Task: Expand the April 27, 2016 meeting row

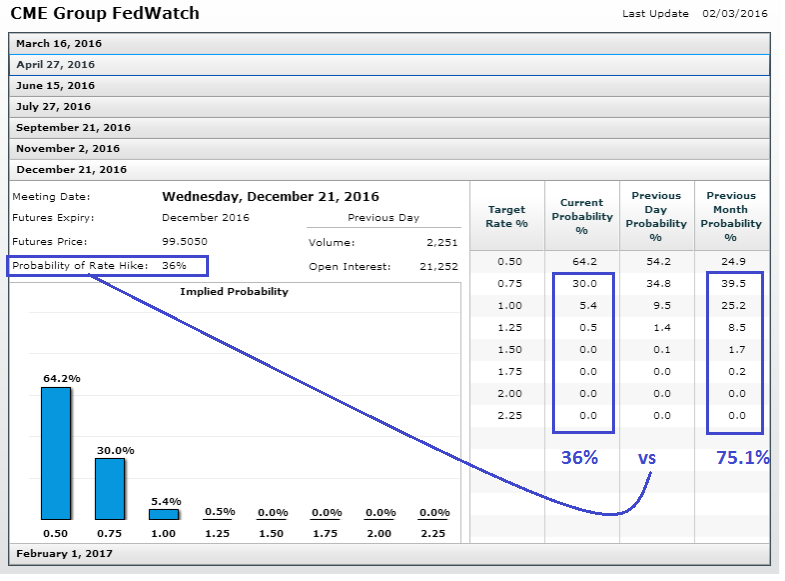Action: pyautogui.click(x=56, y=65)
